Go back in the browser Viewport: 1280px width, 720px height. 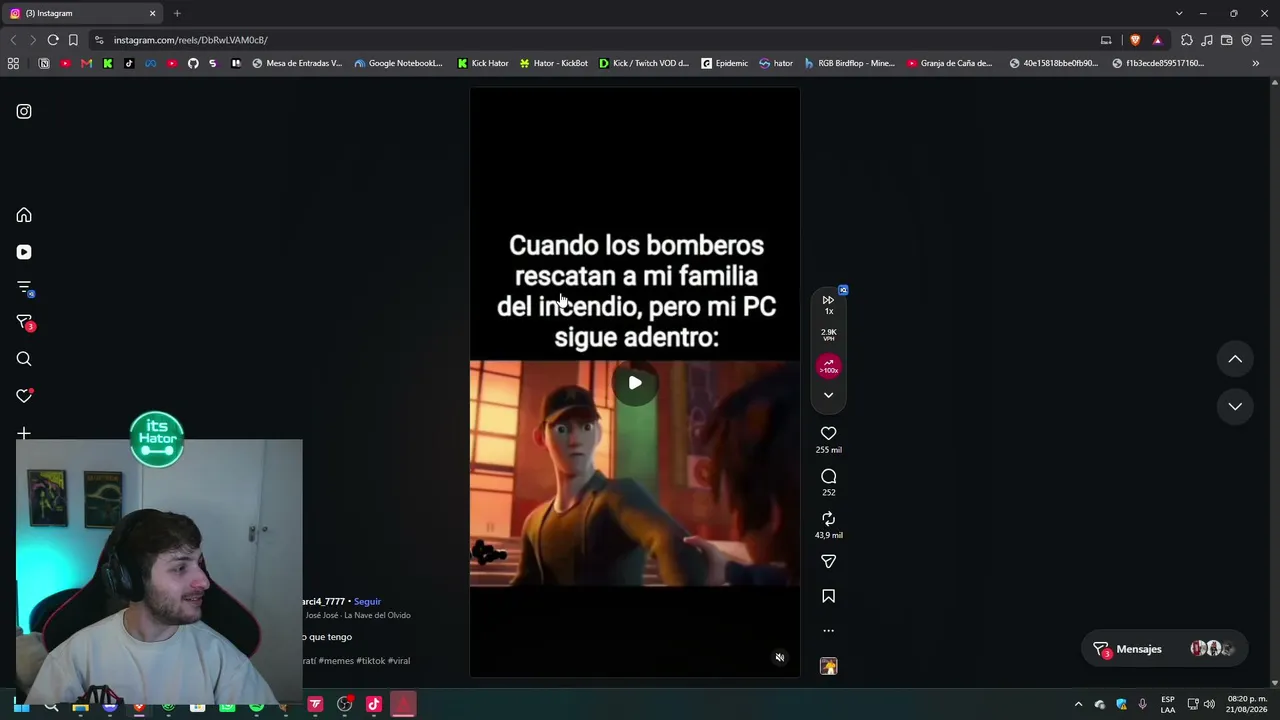click(13, 40)
